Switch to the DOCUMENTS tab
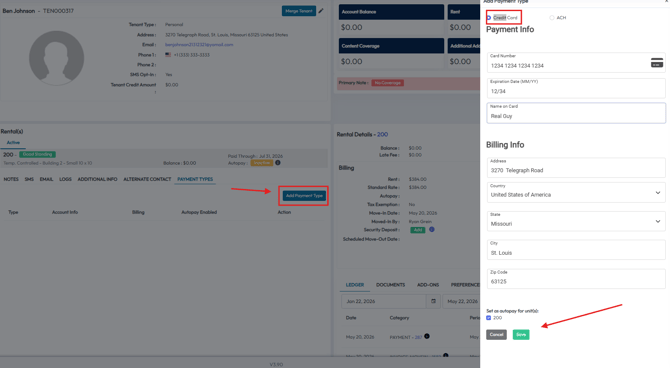Viewport: 670px width, 368px height. pyautogui.click(x=391, y=285)
